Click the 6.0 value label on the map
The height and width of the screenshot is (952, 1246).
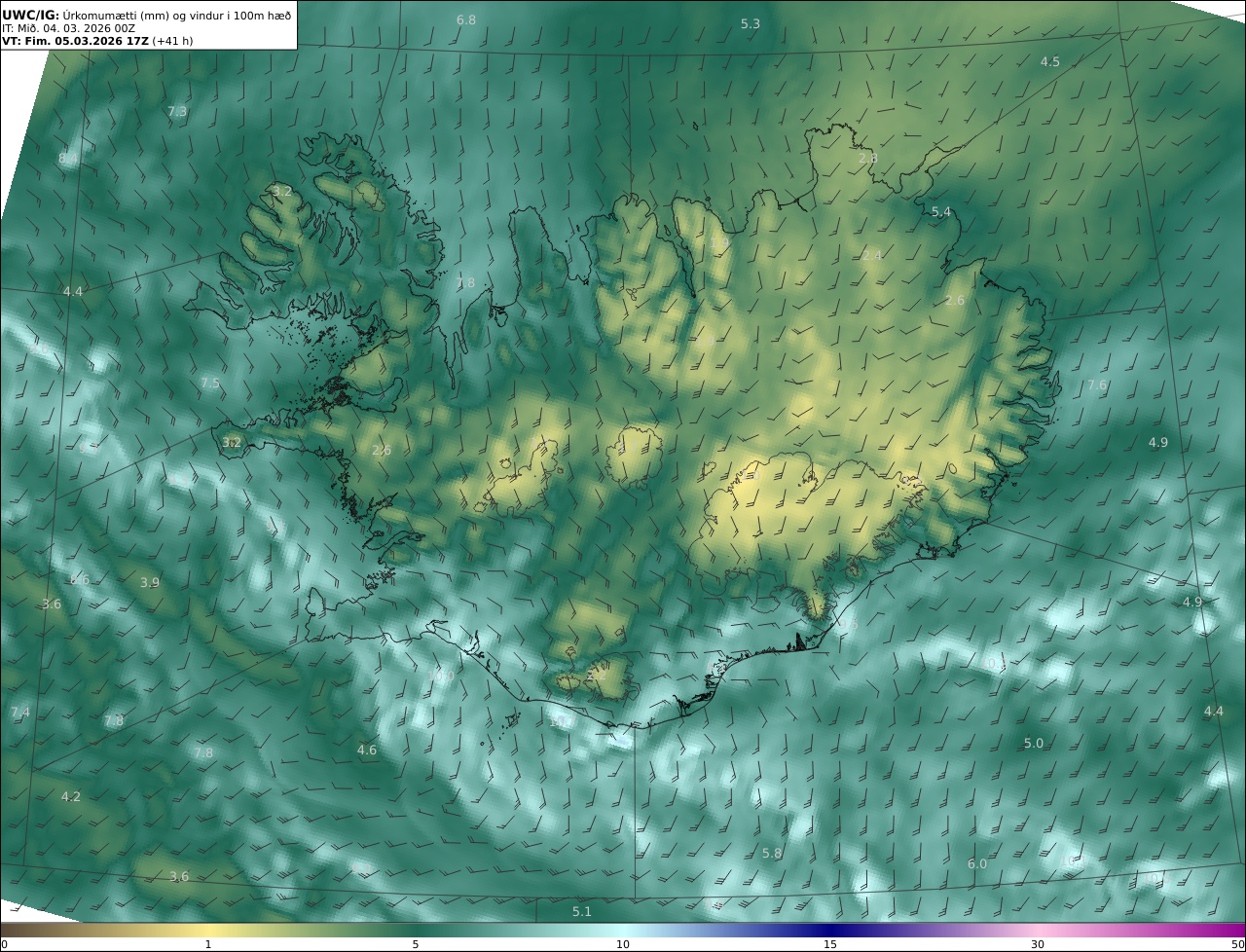977,864
